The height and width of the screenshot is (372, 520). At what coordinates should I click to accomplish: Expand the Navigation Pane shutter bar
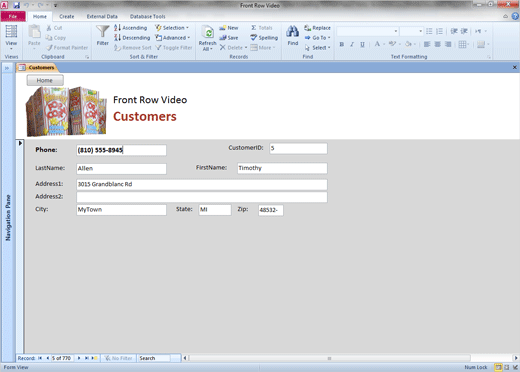(7, 68)
